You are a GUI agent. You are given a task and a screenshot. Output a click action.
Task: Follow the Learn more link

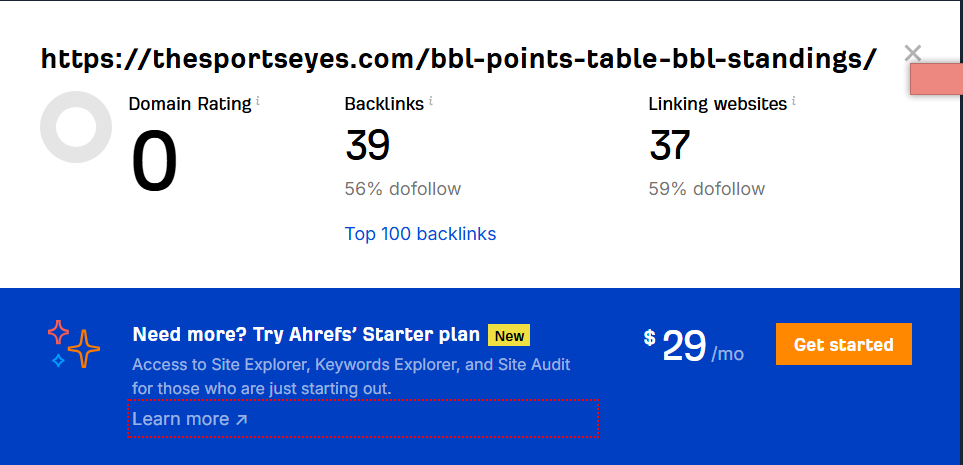189,419
